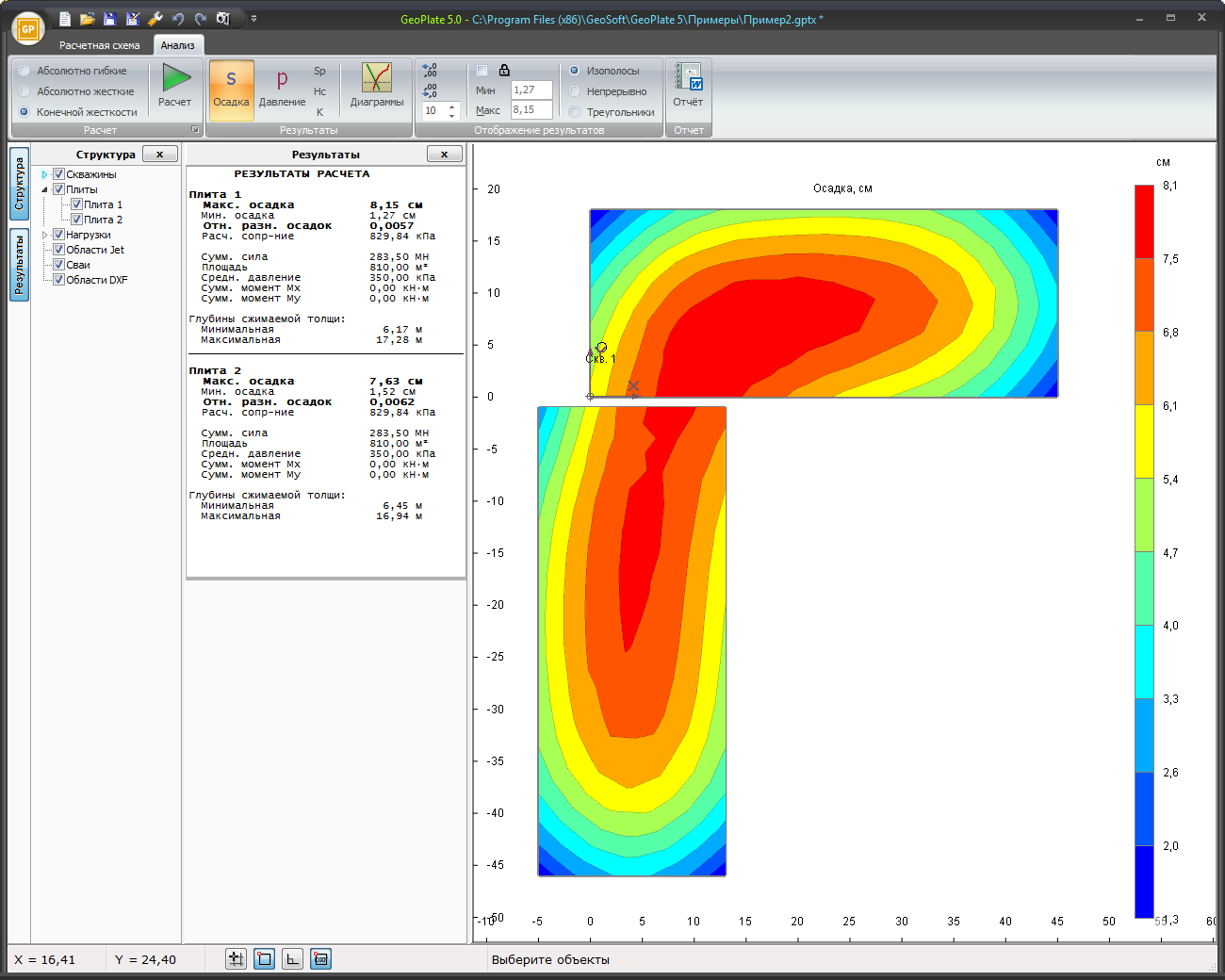
Task: Generate Отчёт Word report icon
Action: pyautogui.click(x=688, y=85)
